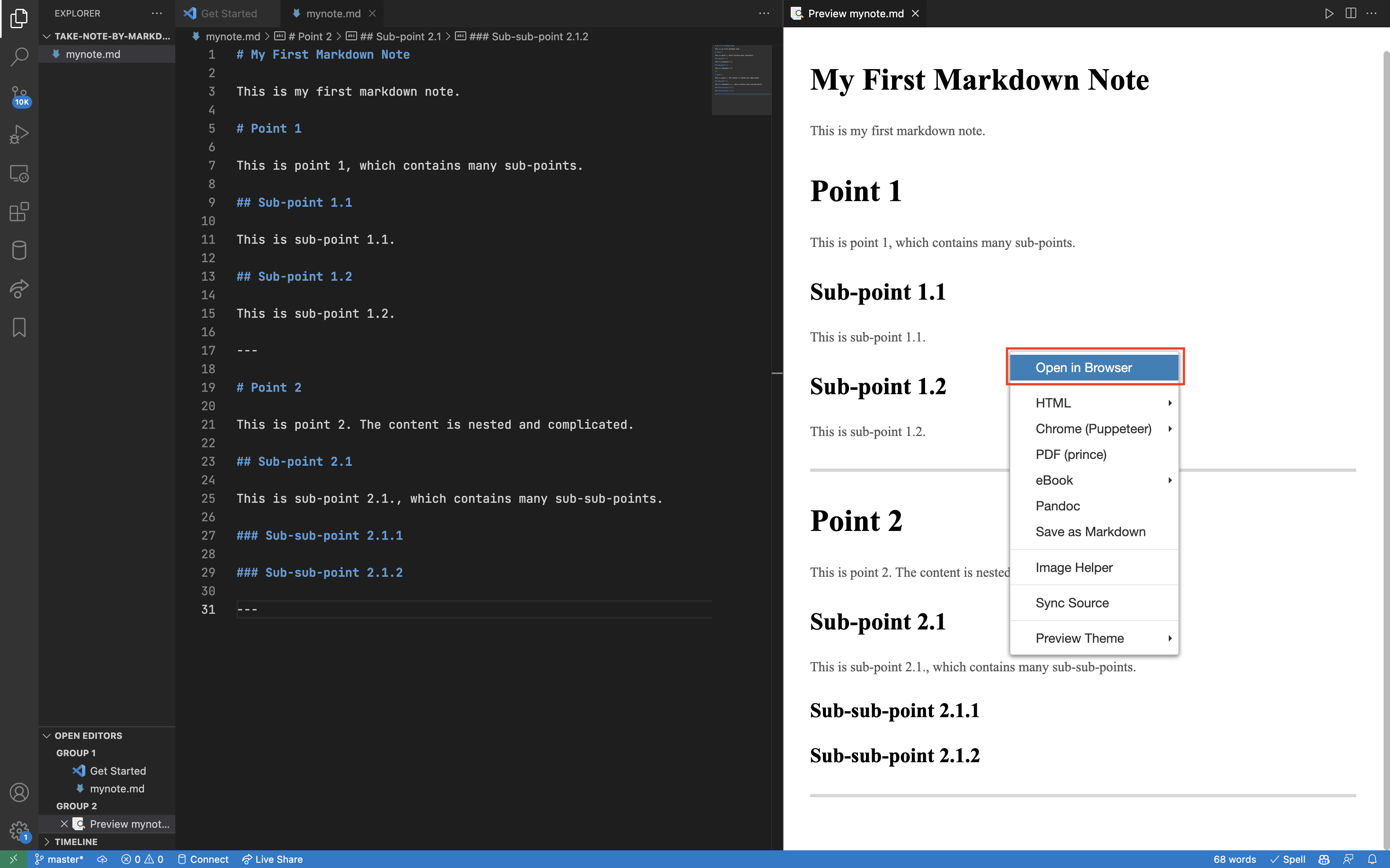Collapse the OPEN EDITORS section
The height and width of the screenshot is (868, 1390).
pyautogui.click(x=107, y=735)
